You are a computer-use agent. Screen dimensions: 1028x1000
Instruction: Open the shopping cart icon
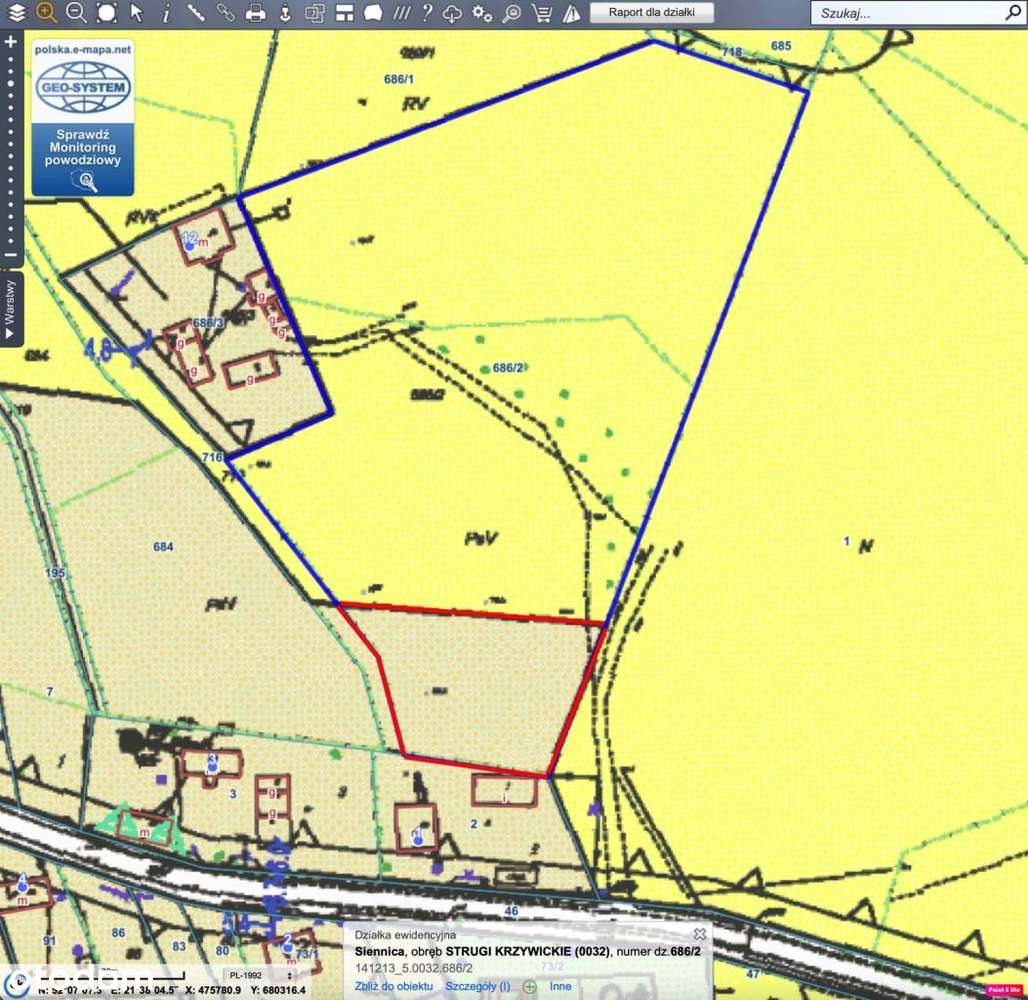click(542, 13)
